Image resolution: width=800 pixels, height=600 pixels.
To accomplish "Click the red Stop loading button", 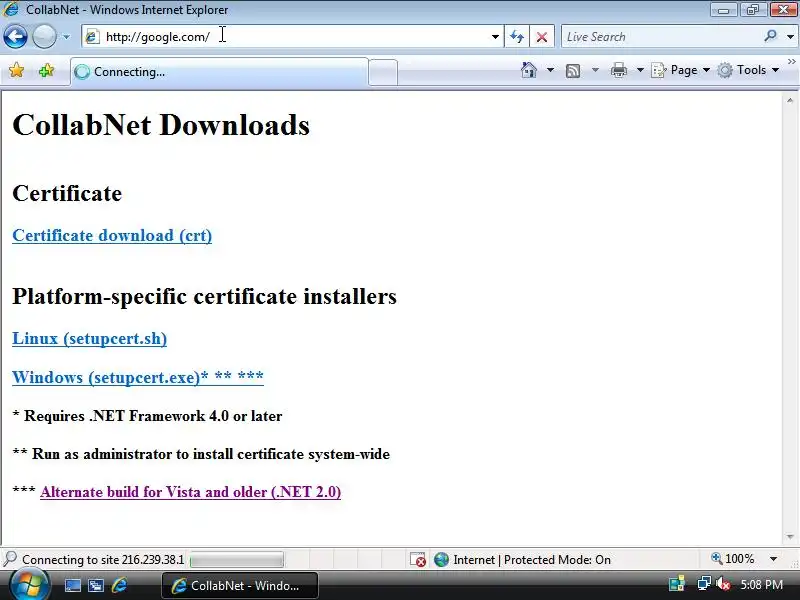I will click(x=542, y=37).
